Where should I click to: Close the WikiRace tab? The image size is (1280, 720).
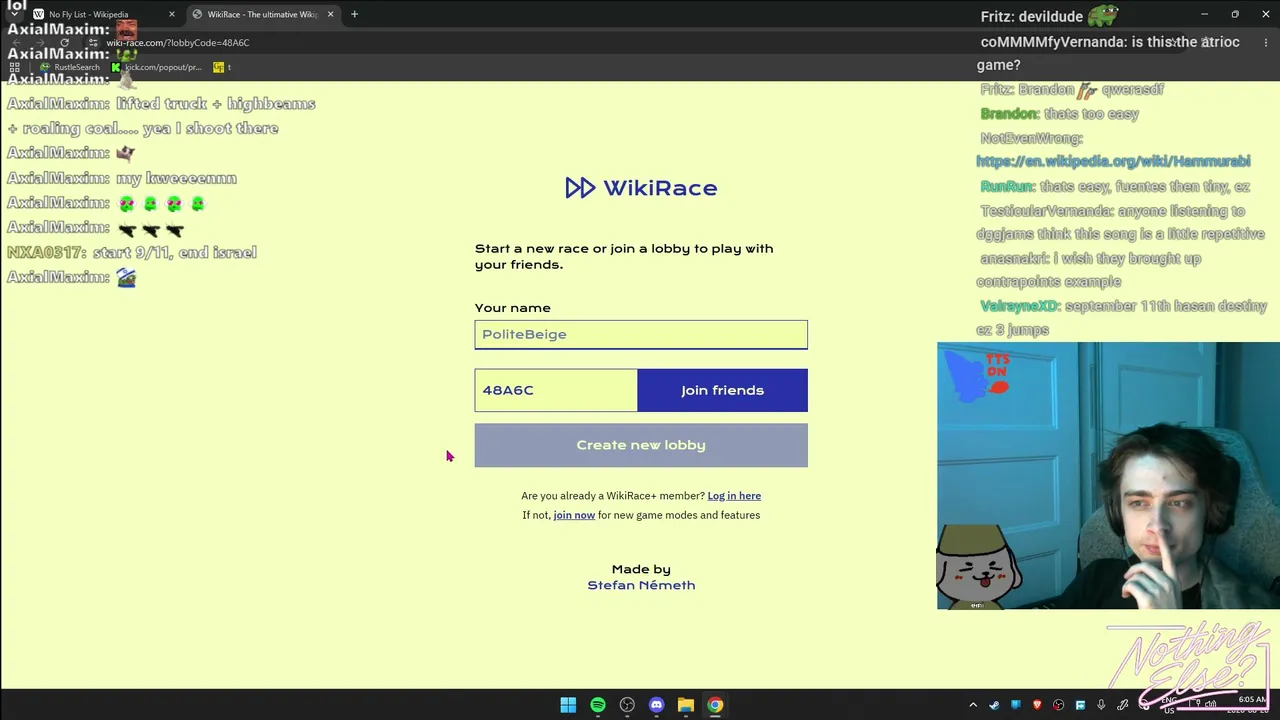[x=330, y=14]
